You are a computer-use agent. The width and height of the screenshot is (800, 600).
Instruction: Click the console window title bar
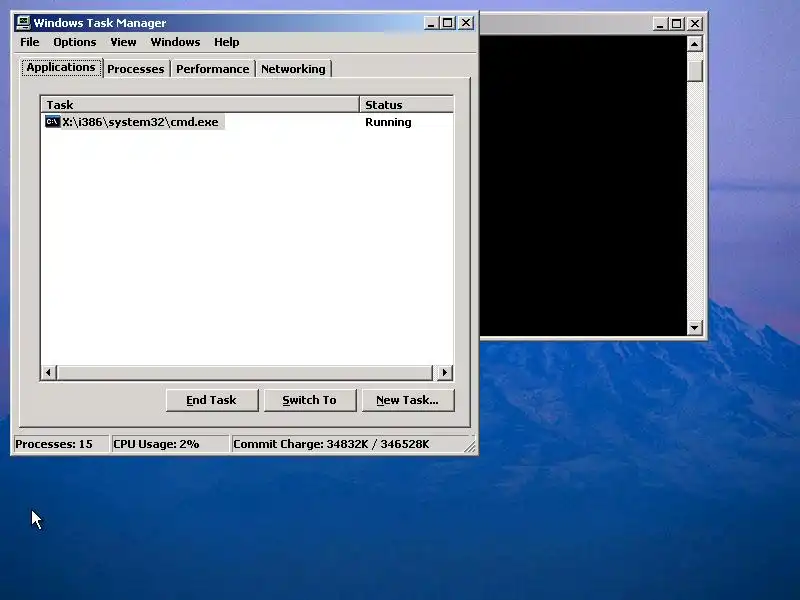565,23
